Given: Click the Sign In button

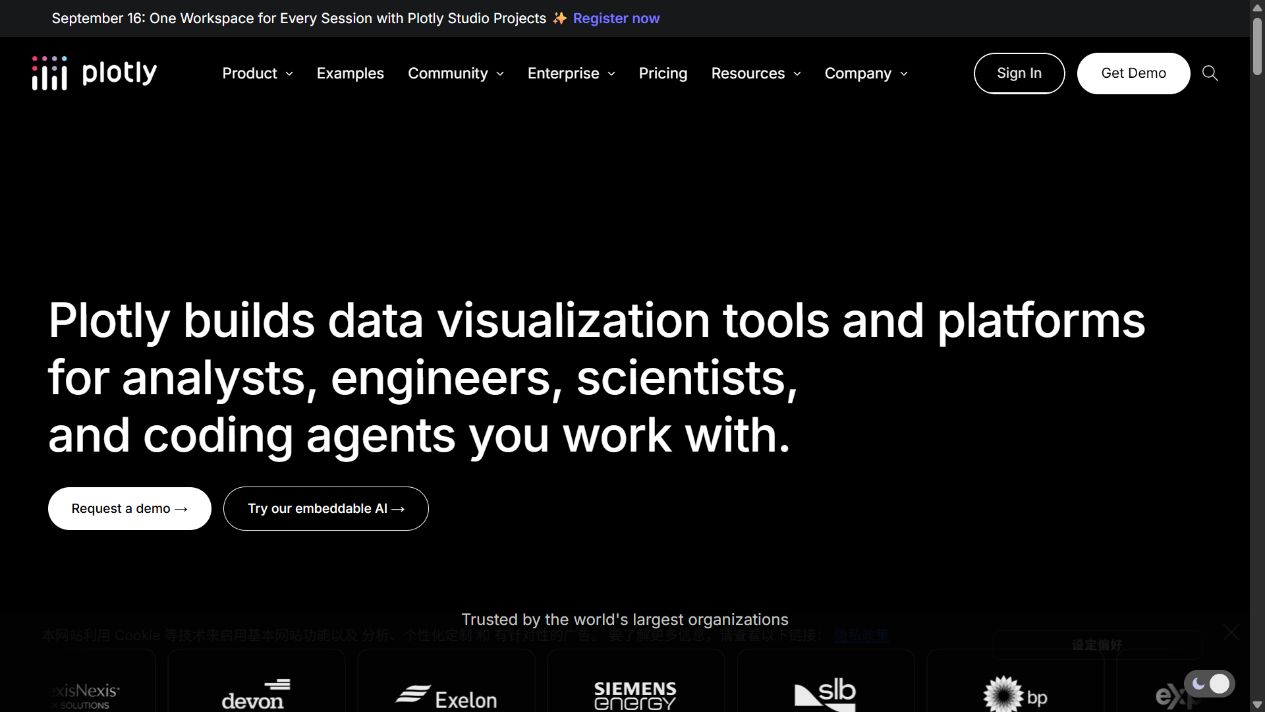Looking at the screenshot, I should (1019, 73).
